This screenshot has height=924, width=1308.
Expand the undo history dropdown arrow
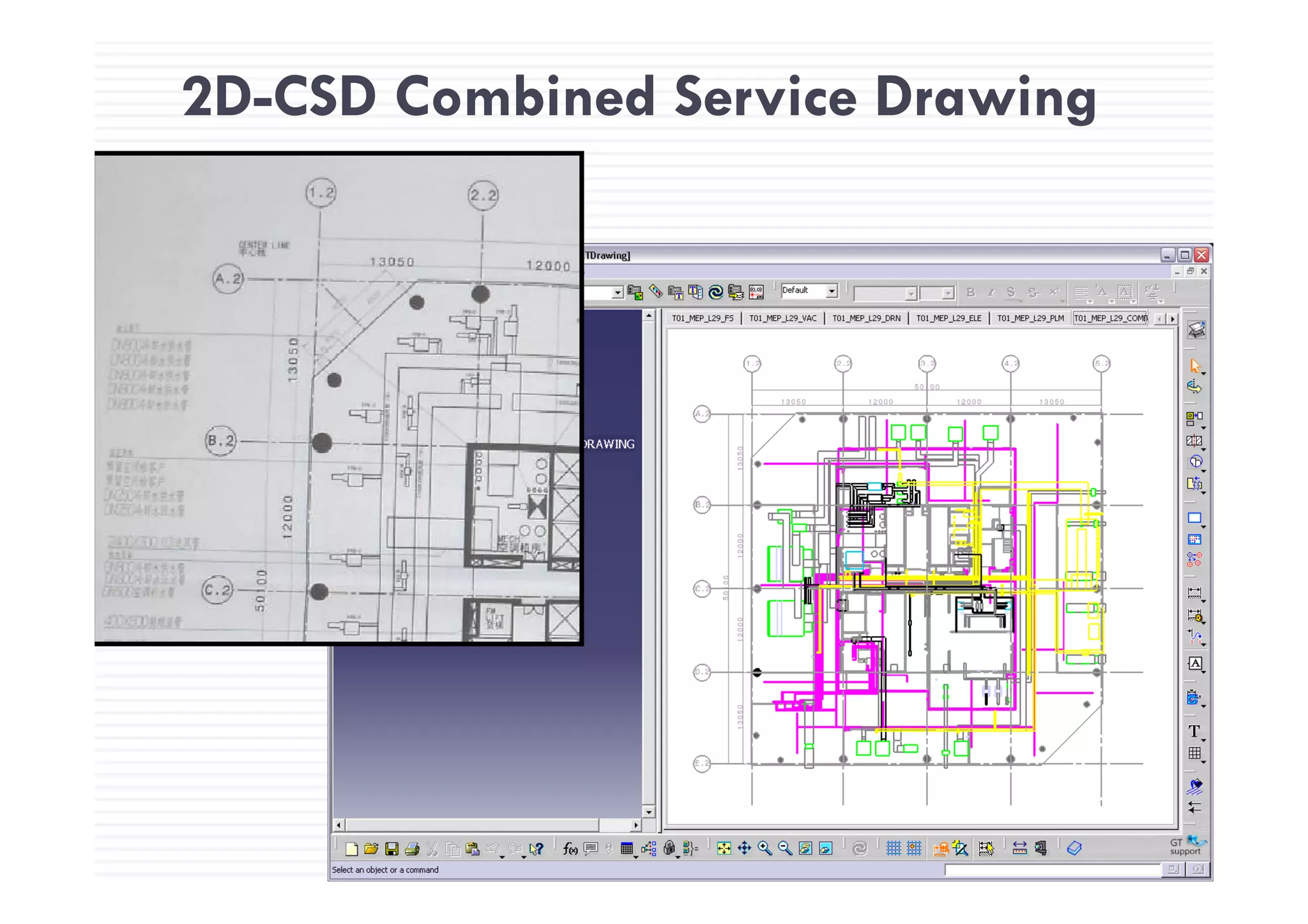[x=502, y=856]
